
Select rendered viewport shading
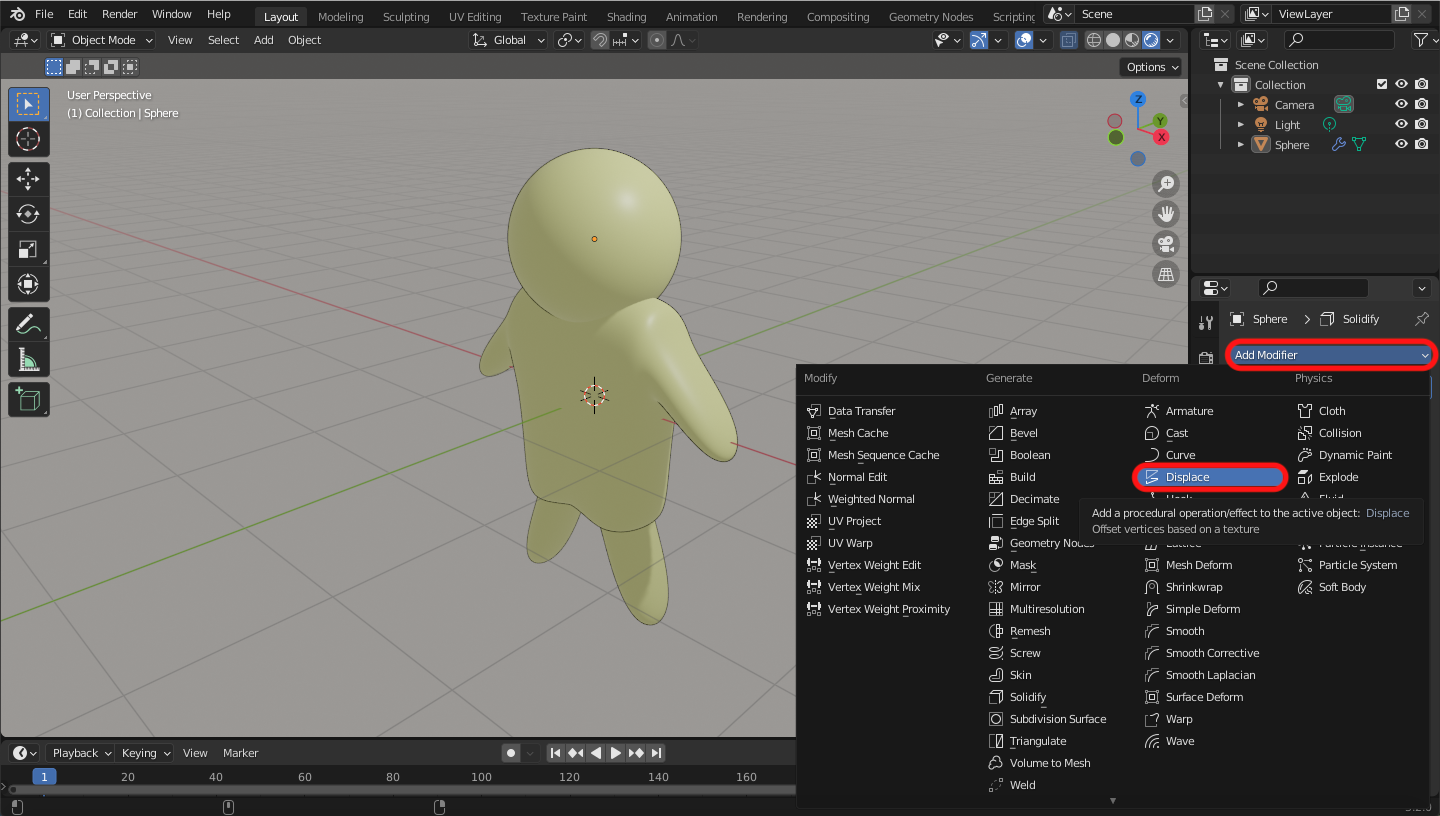1151,40
